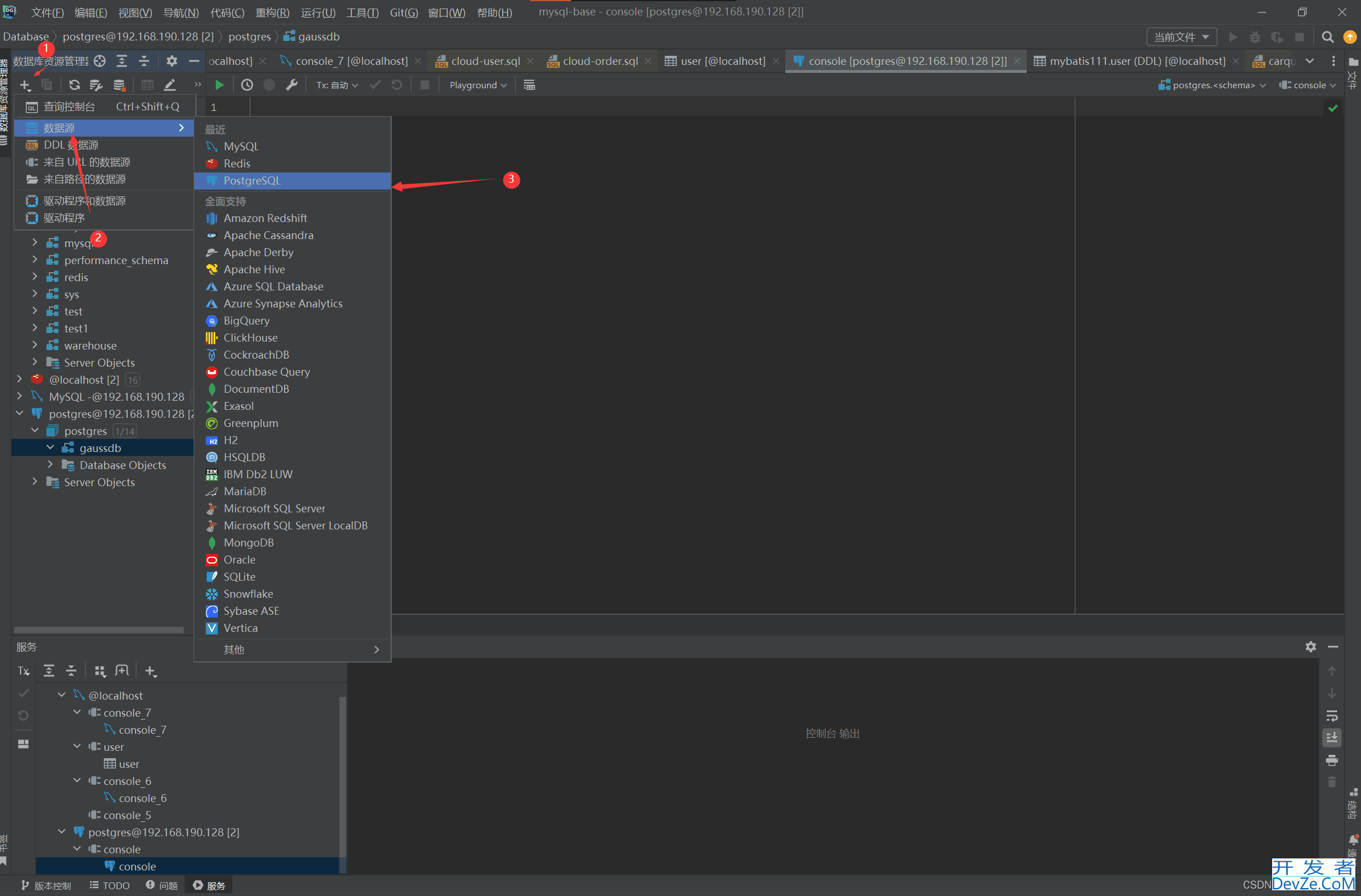Expand Database Objects node
The image size is (1361, 896).
(x=50, y=465)
